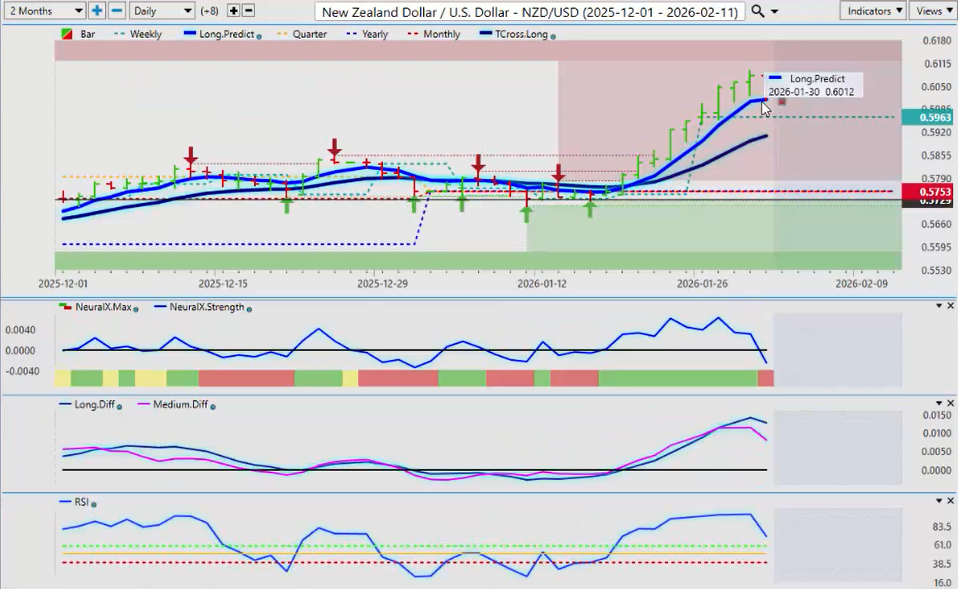958x589 pixels.
Task: Toggle the Quarter legend line
Action: [x=300, y=34]
